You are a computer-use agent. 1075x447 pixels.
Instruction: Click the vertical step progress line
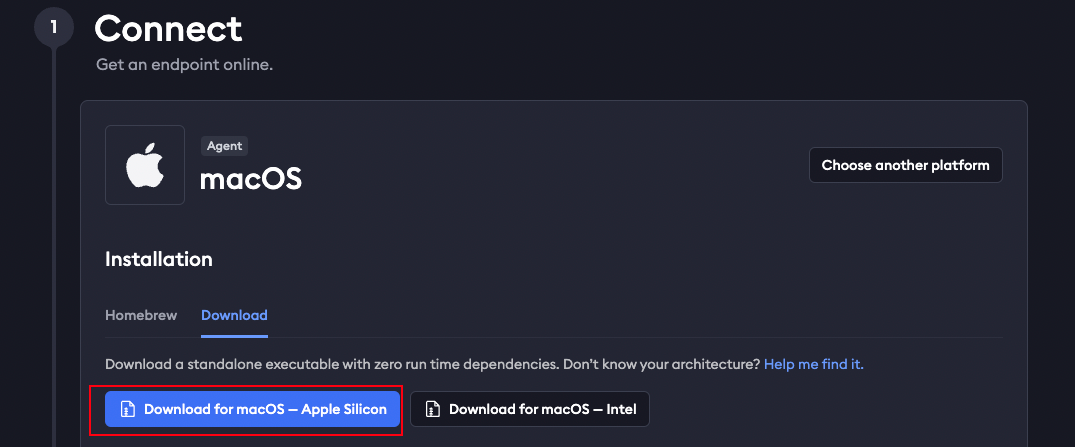tap(53, 247)
